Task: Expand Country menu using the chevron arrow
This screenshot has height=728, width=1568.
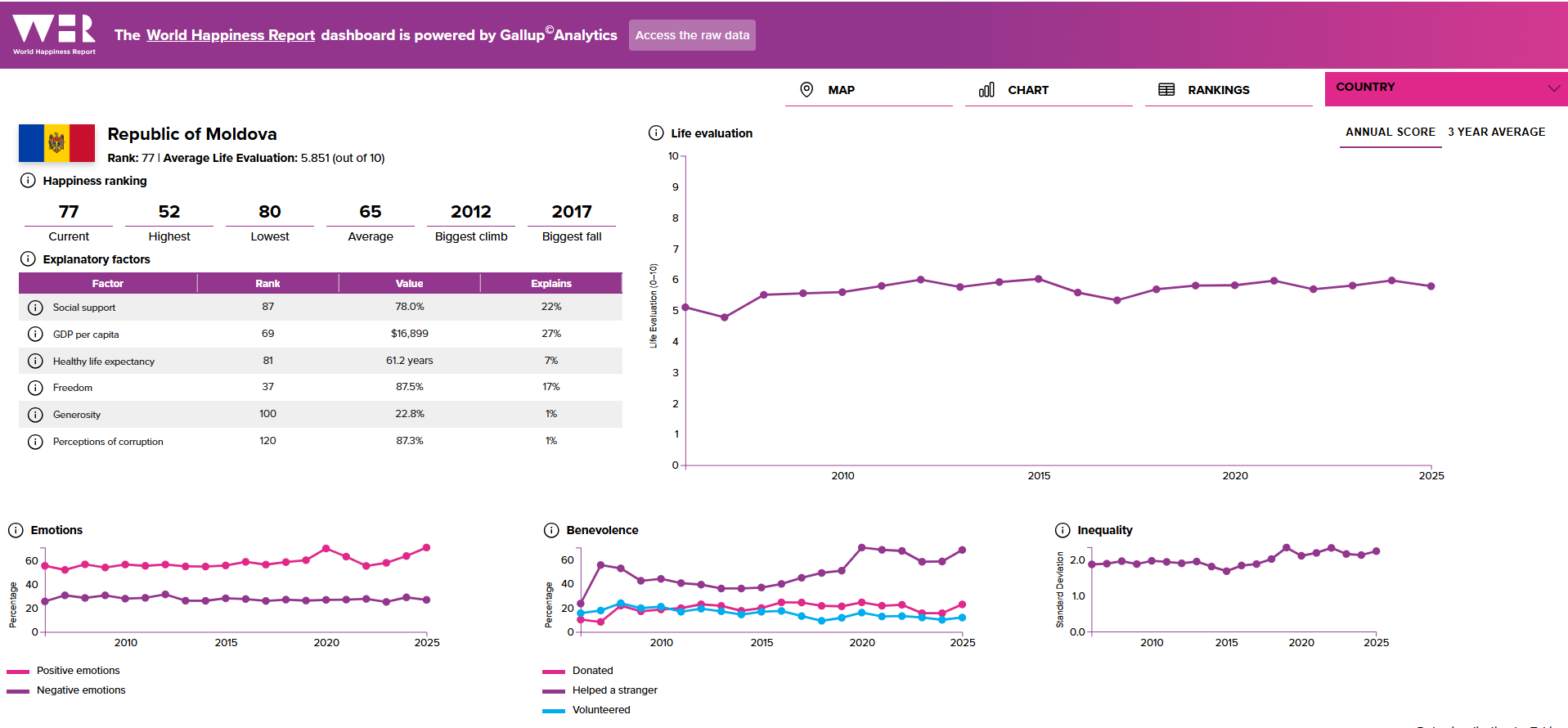Action: click(x=1553, y=88)
